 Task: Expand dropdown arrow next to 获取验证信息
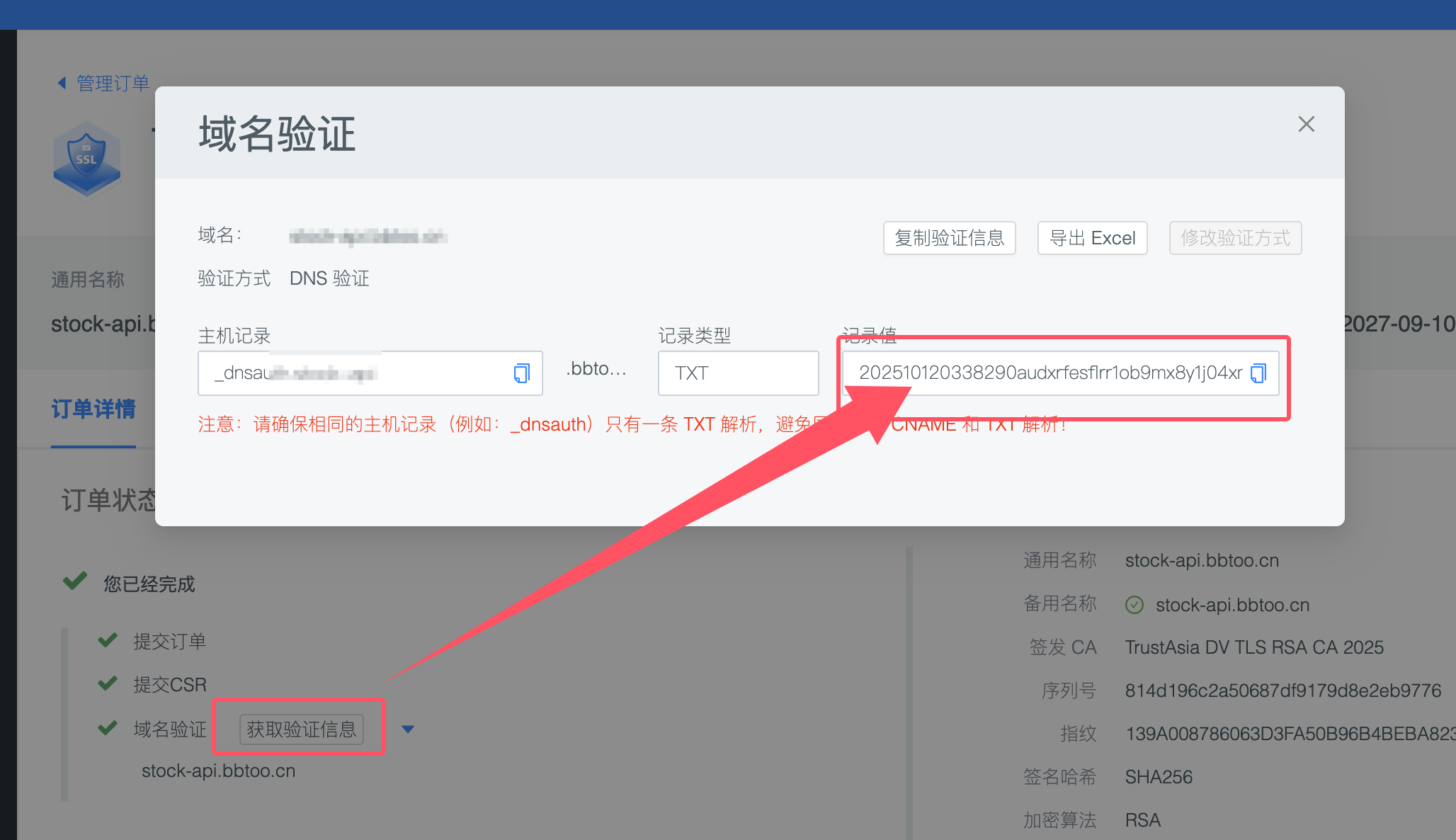pos(408,729)
